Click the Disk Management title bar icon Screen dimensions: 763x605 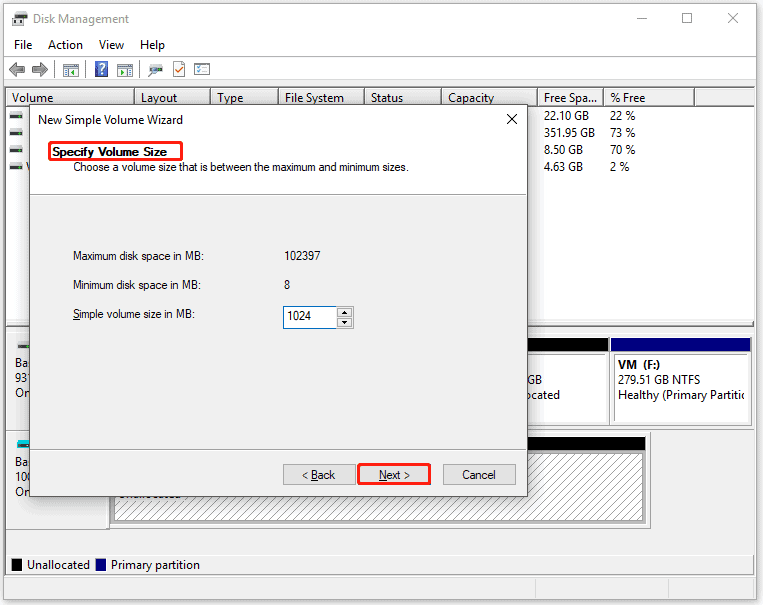coord(20,19)
